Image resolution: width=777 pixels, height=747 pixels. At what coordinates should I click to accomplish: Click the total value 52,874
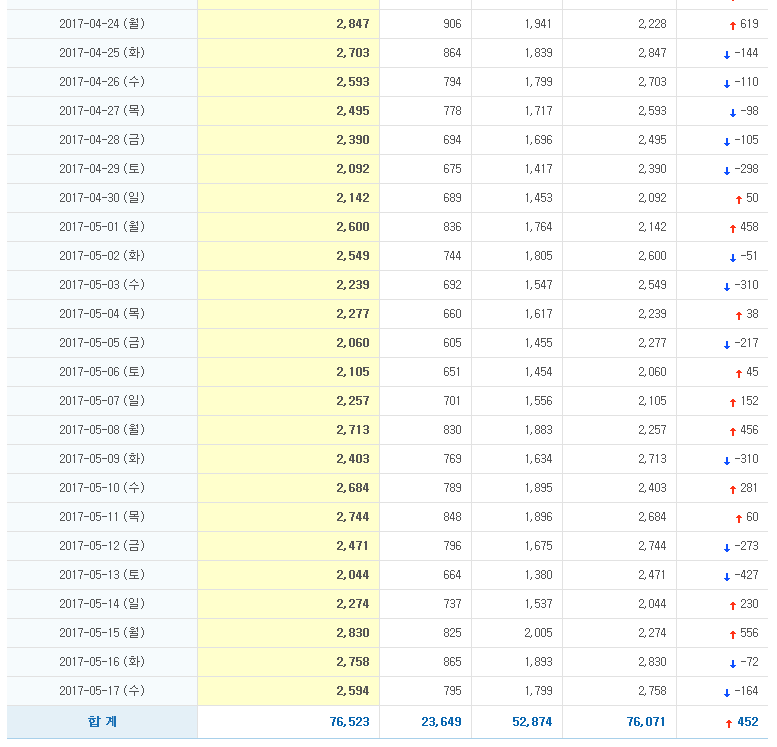[x=530, y=721]
